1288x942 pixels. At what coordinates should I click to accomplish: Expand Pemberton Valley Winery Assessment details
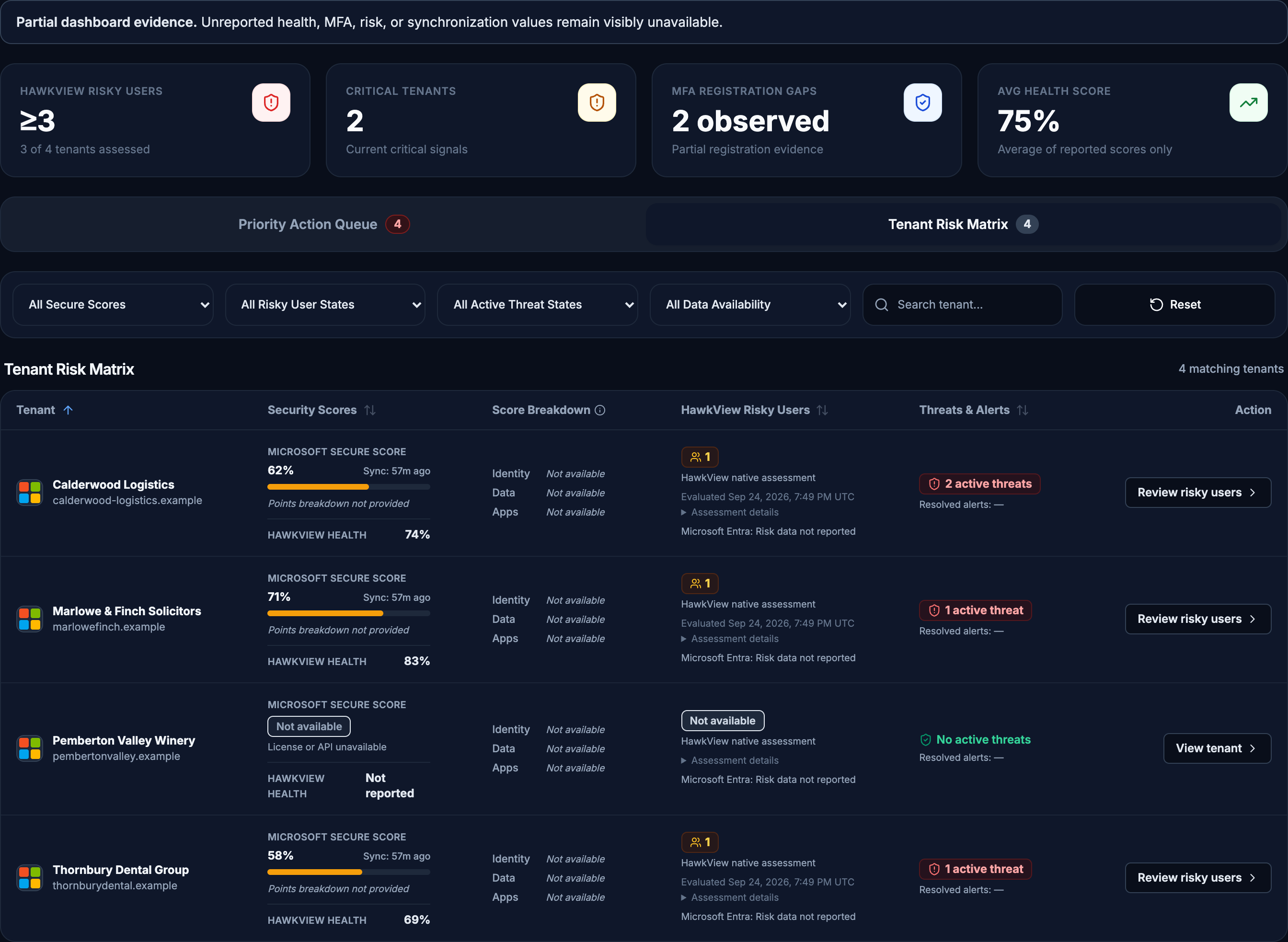[x=730, y=760]
